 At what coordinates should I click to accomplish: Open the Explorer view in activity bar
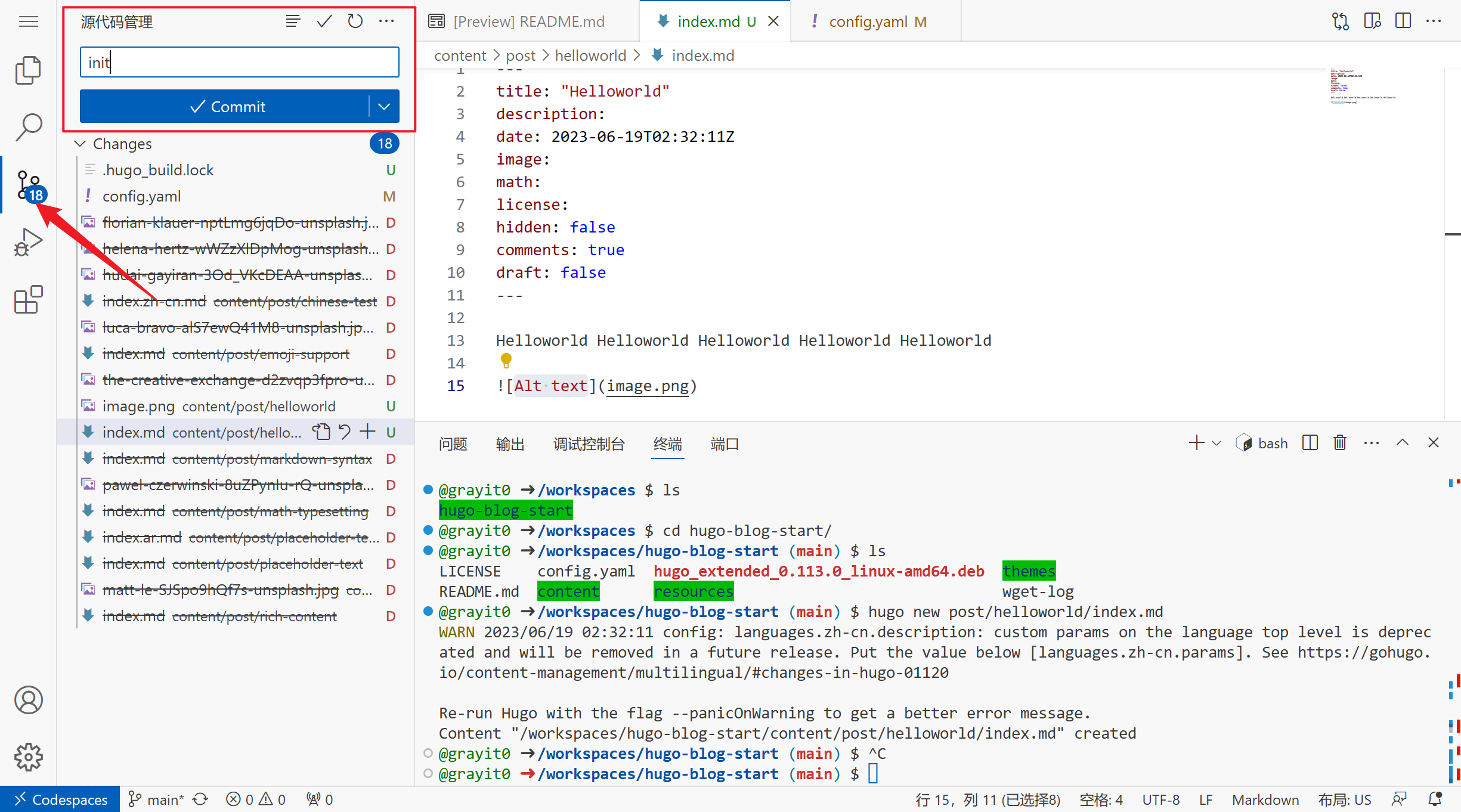[x=28, y=70]
